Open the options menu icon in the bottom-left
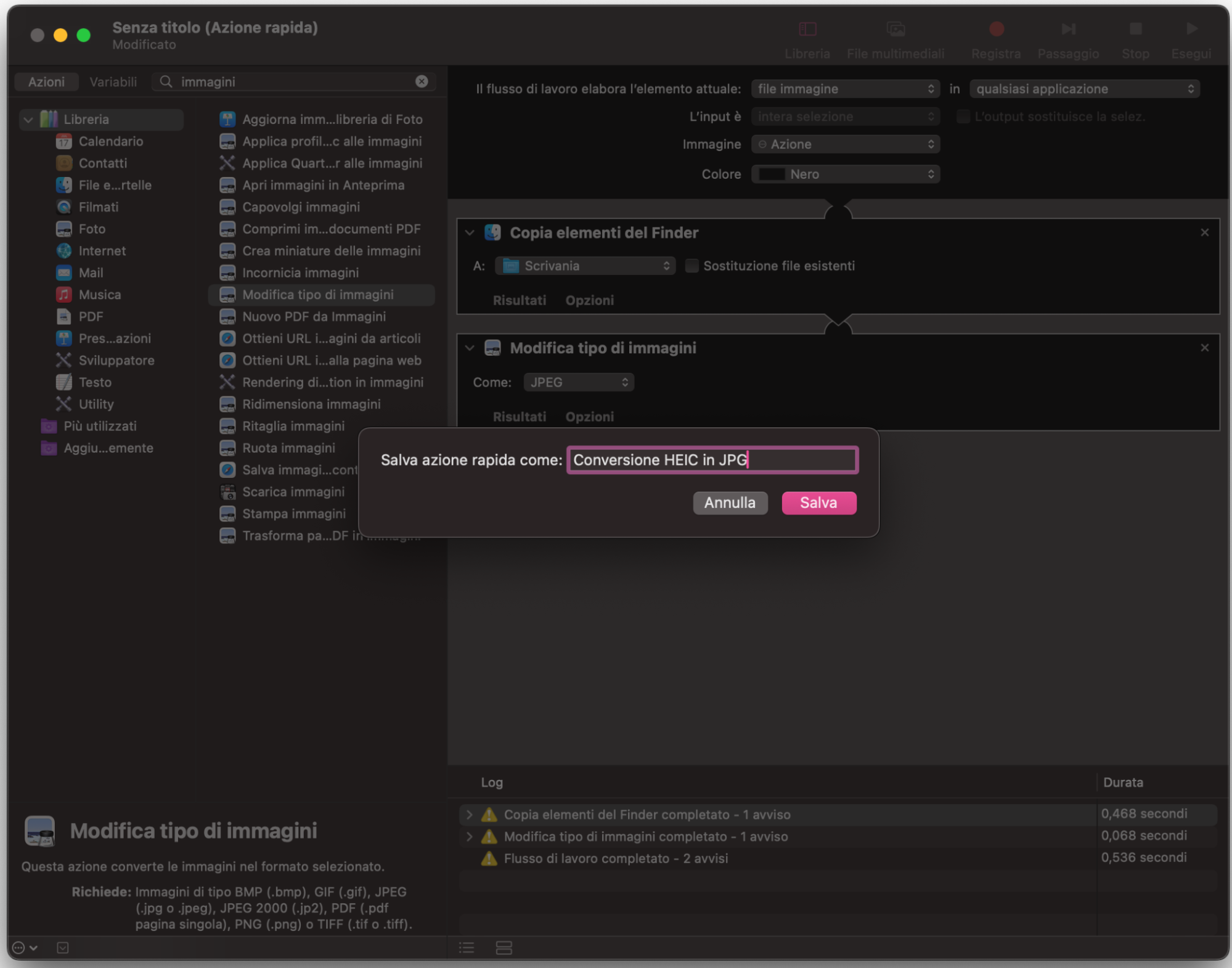The image size is (1232, 968). coord(25,948)
